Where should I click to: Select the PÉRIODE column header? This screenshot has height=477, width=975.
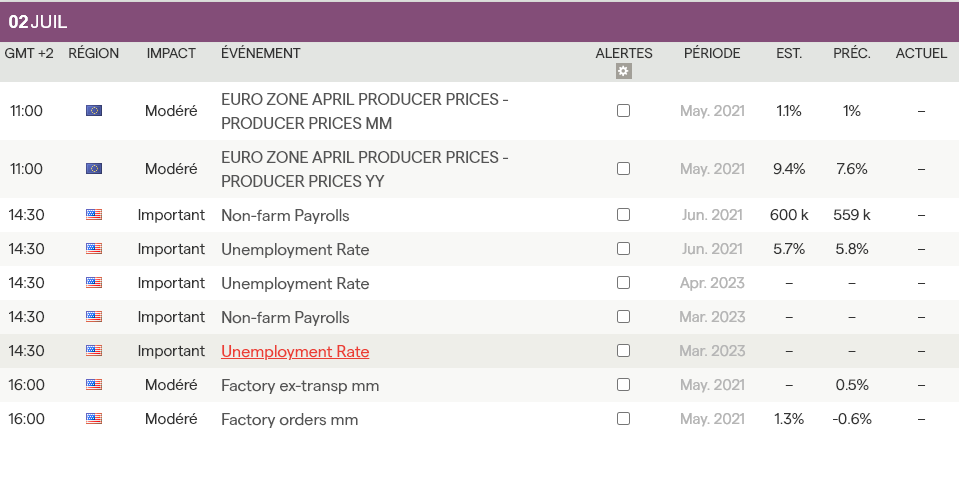click(x=712, y=53)
